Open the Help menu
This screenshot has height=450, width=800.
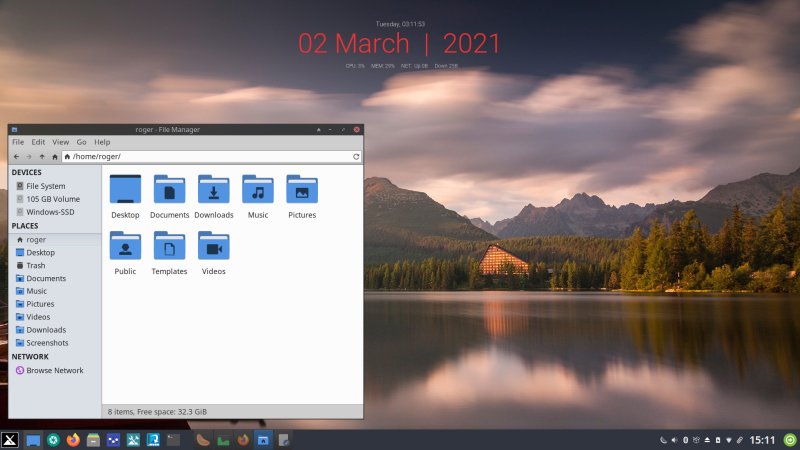click(102, 142)
